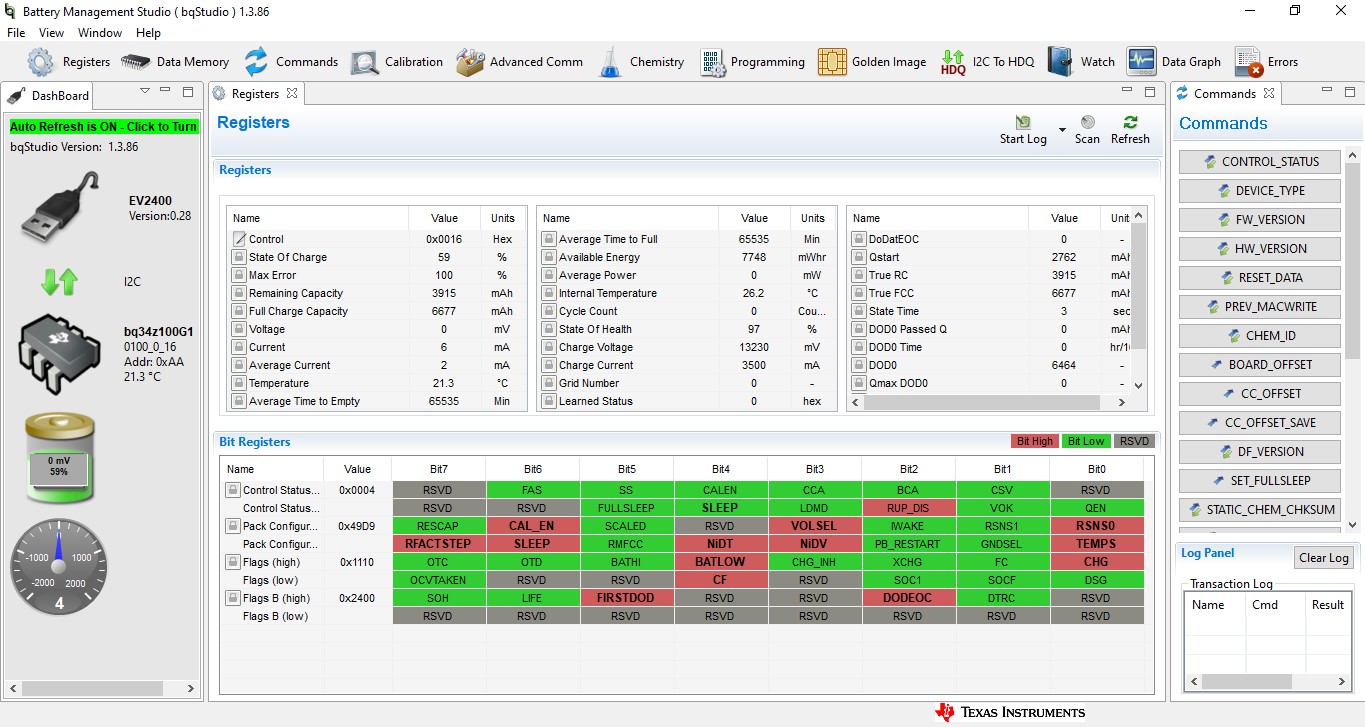The width and height of the screenshot is (1365, 727).
Task: Open the Golden Image icon
Action: 832,62
